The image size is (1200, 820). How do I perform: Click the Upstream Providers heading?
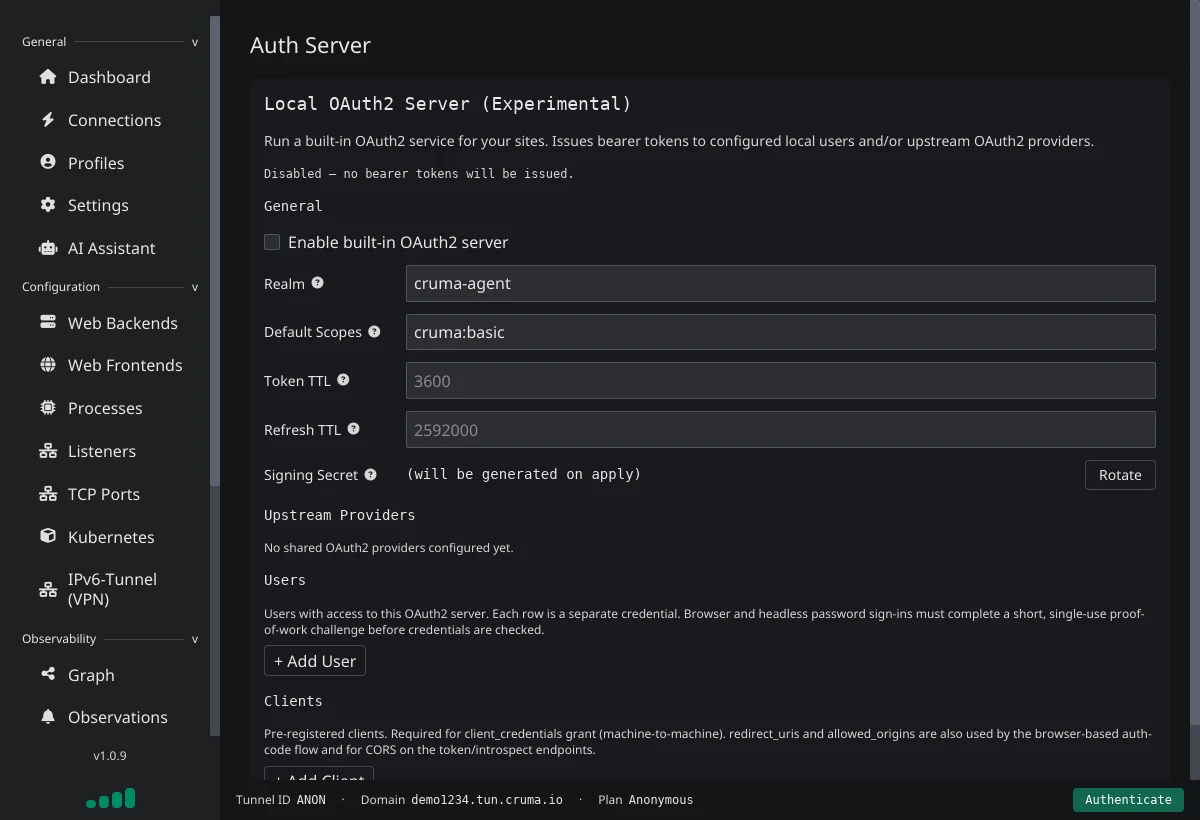pyautogui.click(x=339, y=515)
